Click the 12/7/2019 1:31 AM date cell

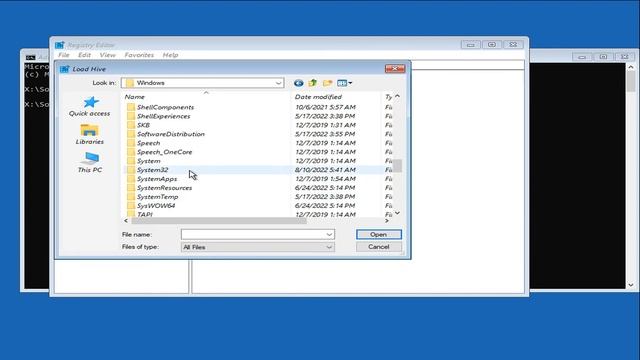(325, 125)
